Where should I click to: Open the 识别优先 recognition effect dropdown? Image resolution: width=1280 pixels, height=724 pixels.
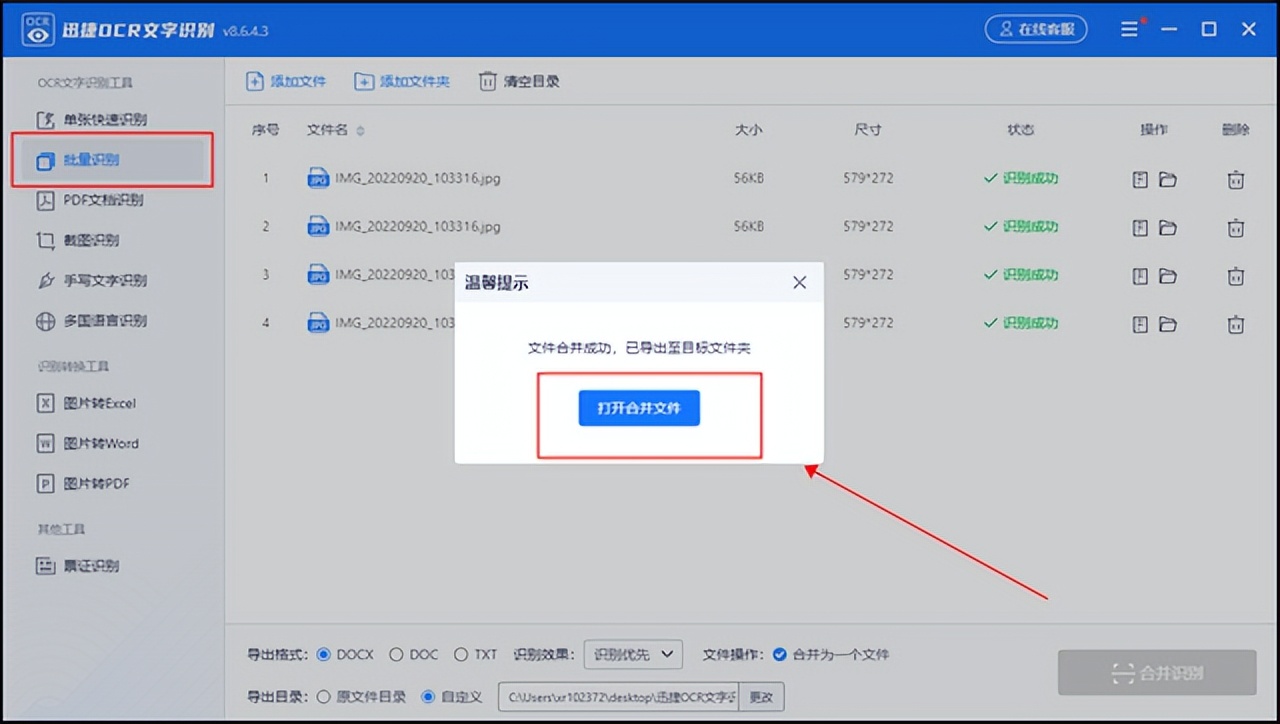pyautogui.click(x=633, y=654)
